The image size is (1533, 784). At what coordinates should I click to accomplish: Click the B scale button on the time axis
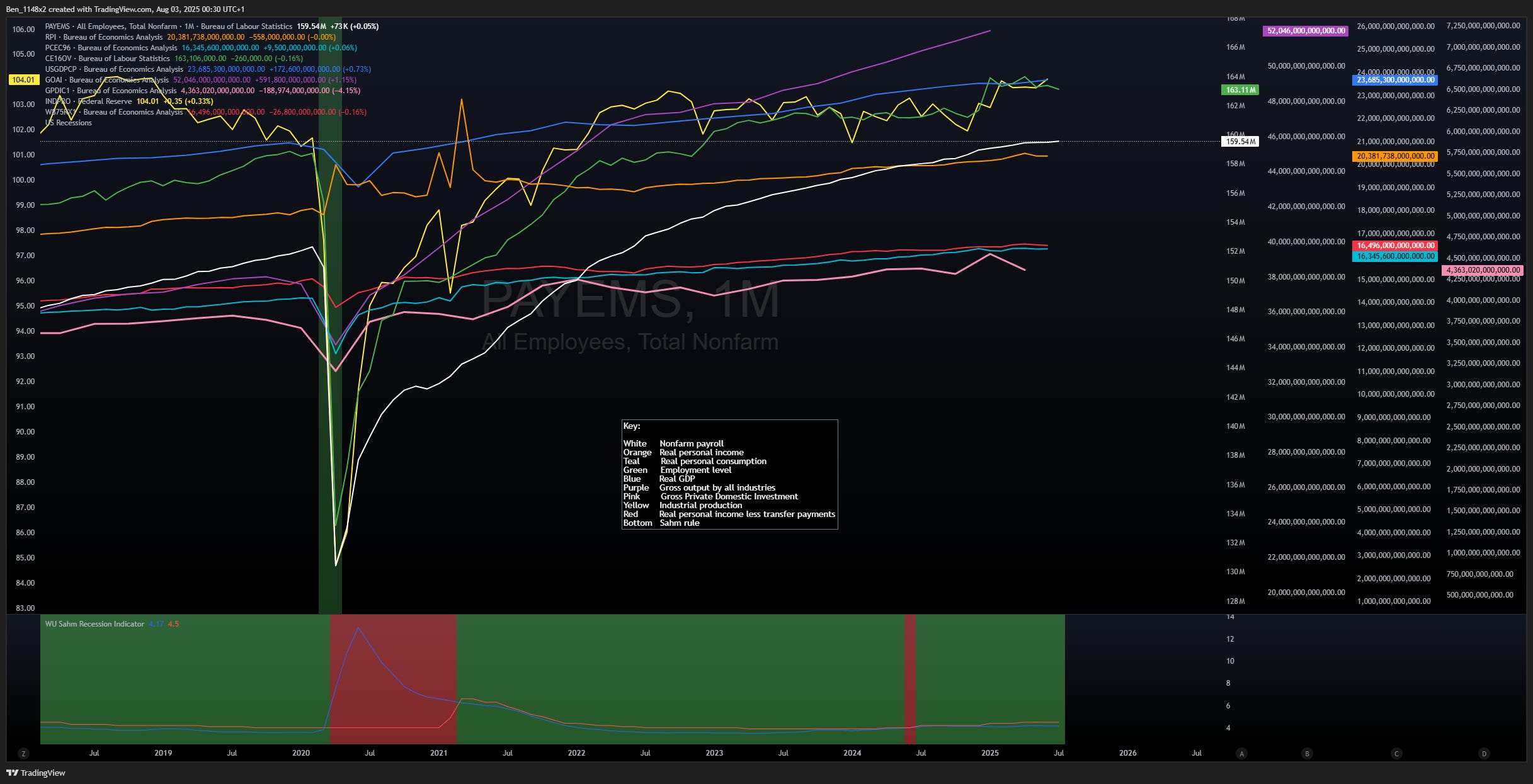pos(1307,754)
